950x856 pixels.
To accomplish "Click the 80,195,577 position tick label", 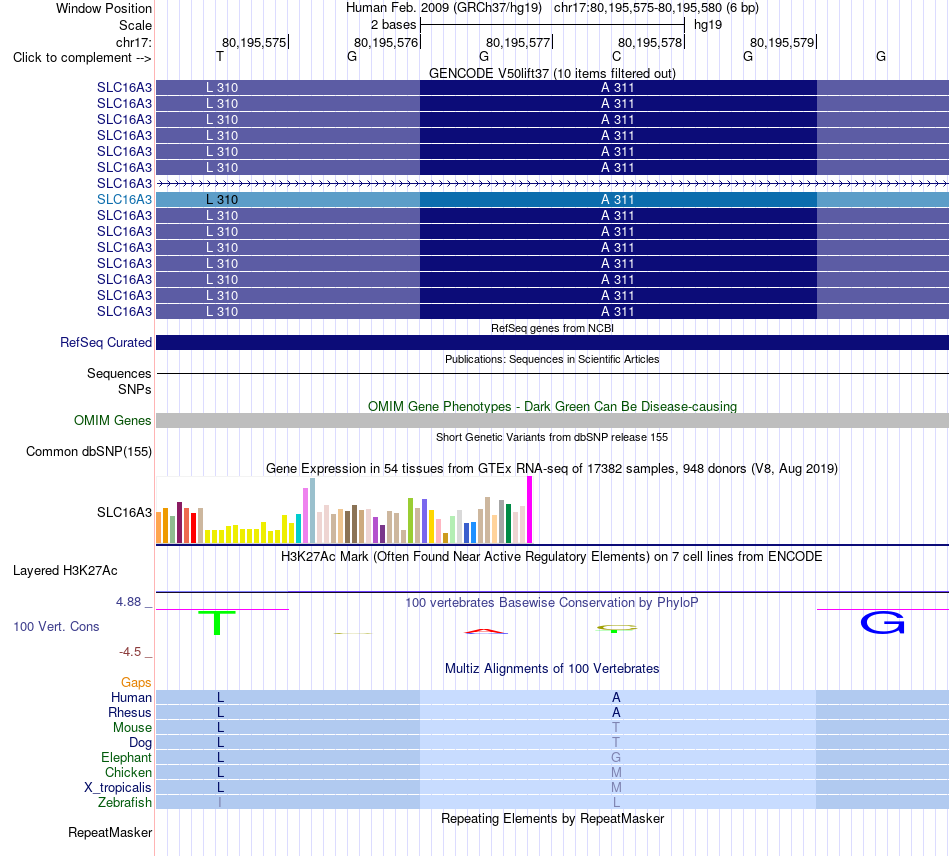I will pyautogui.click(x=518, y=42).
